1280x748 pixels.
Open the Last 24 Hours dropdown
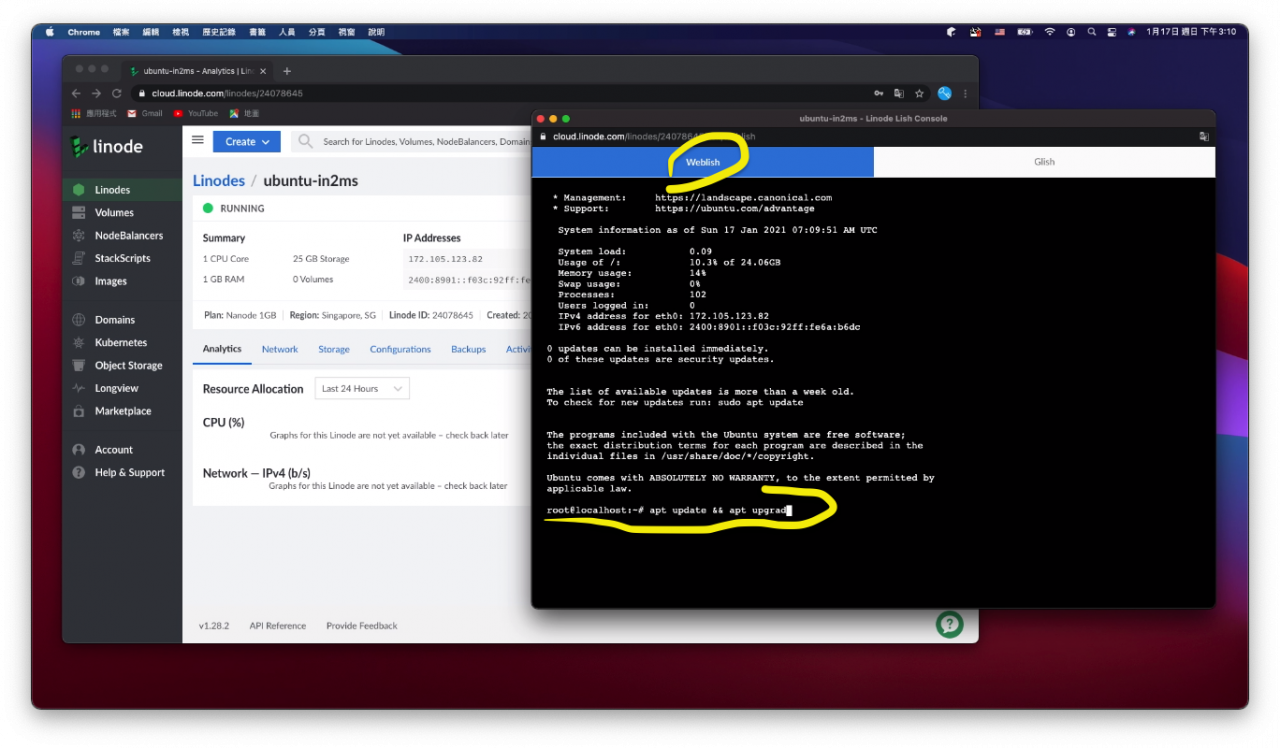361,389
